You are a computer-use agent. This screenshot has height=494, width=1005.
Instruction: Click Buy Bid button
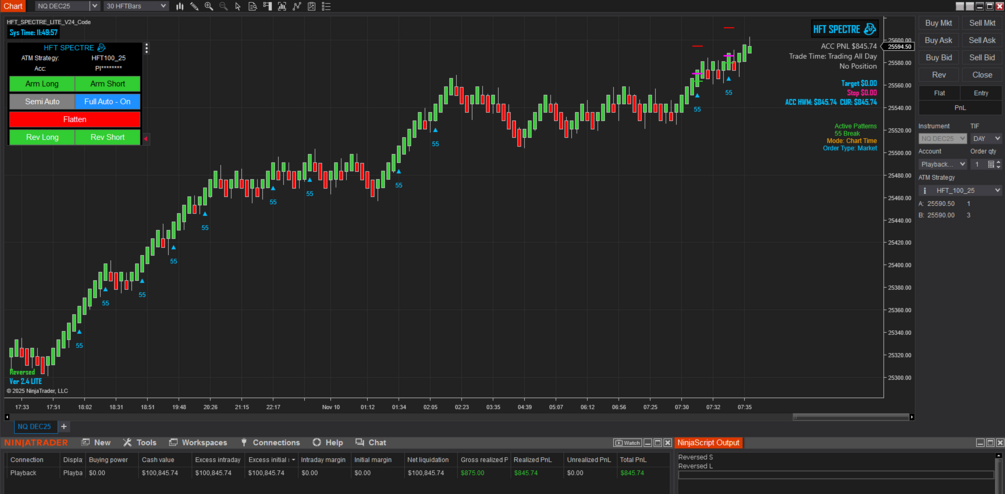point(939,58)
